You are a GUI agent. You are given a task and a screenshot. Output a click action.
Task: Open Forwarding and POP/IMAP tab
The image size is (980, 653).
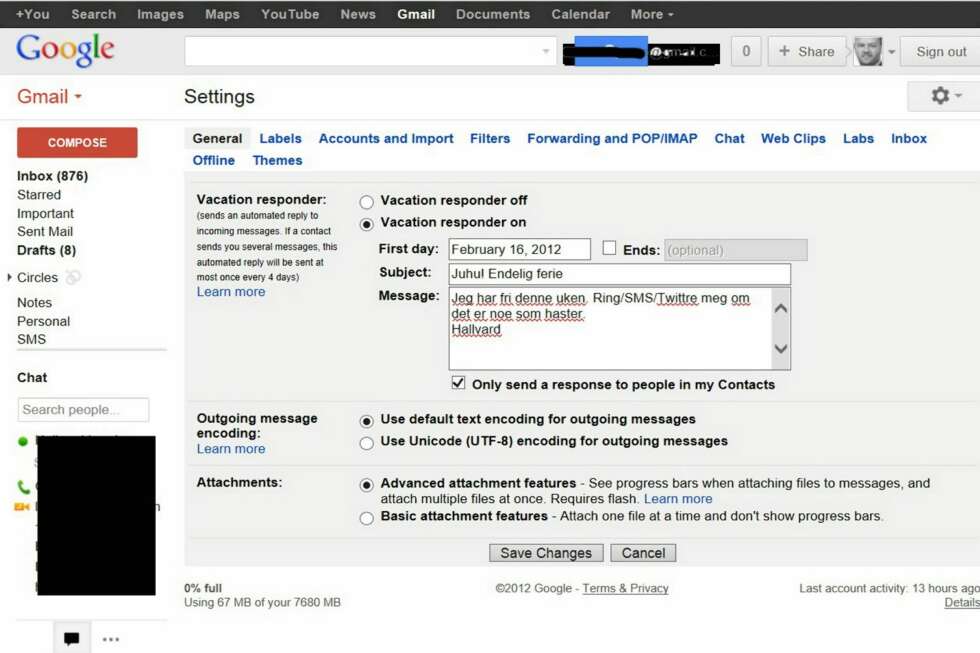[x=612, y=139]
